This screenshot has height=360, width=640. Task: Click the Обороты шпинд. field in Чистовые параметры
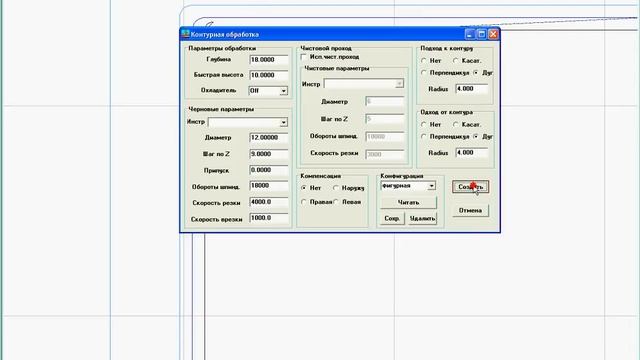coord(384,136)
